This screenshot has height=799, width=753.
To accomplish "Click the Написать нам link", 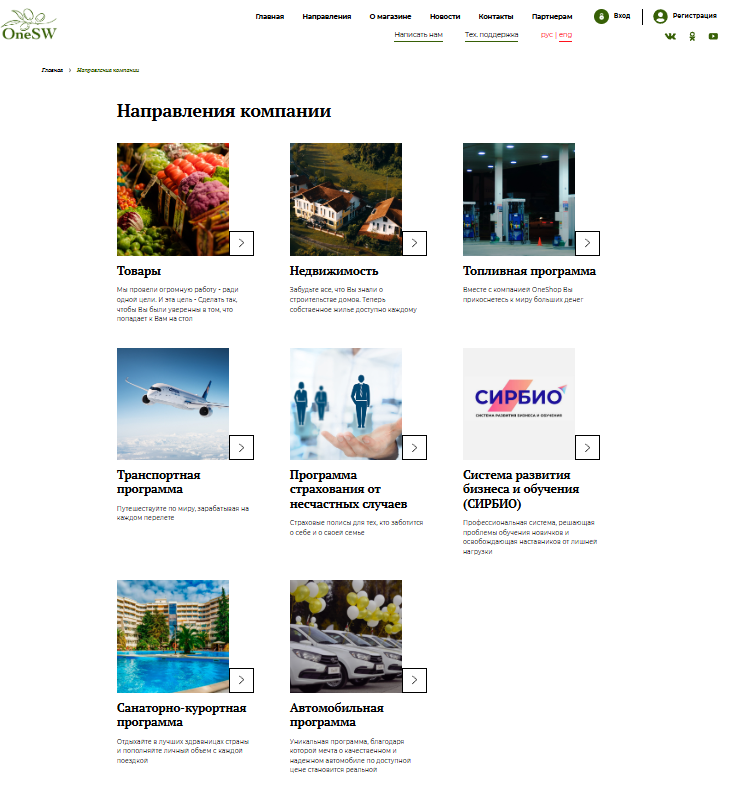I will [x=418, y=35].
